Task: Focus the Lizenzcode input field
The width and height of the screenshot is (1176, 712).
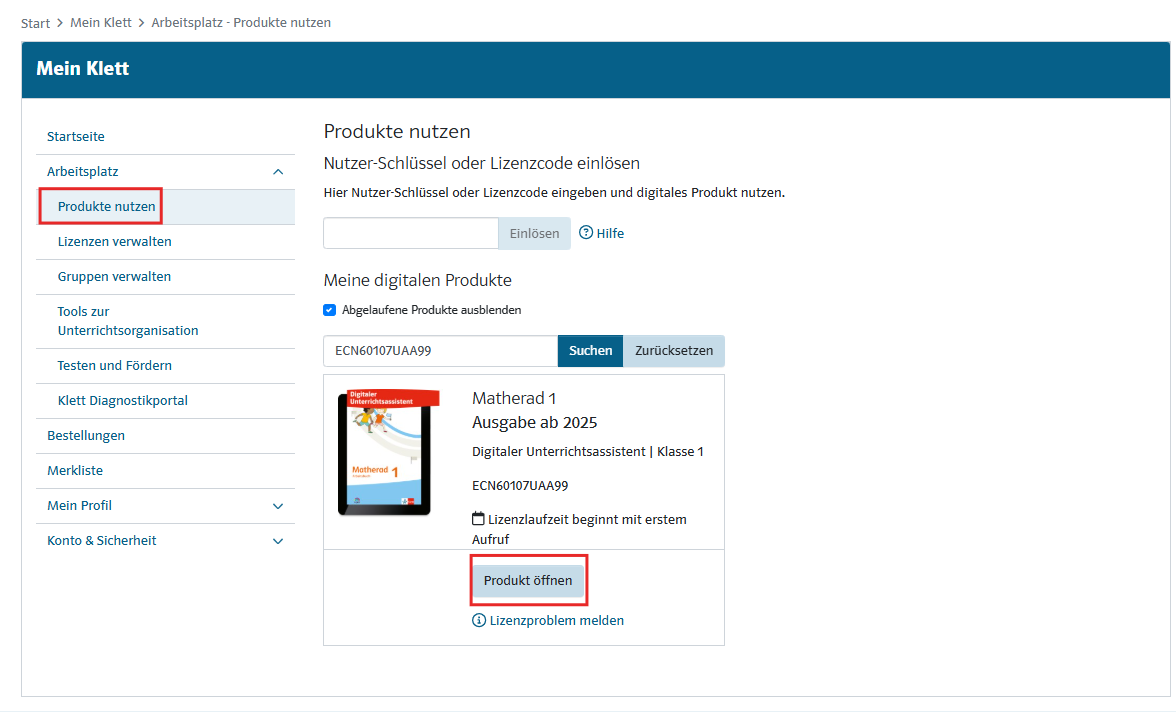Action: point(411,233)
